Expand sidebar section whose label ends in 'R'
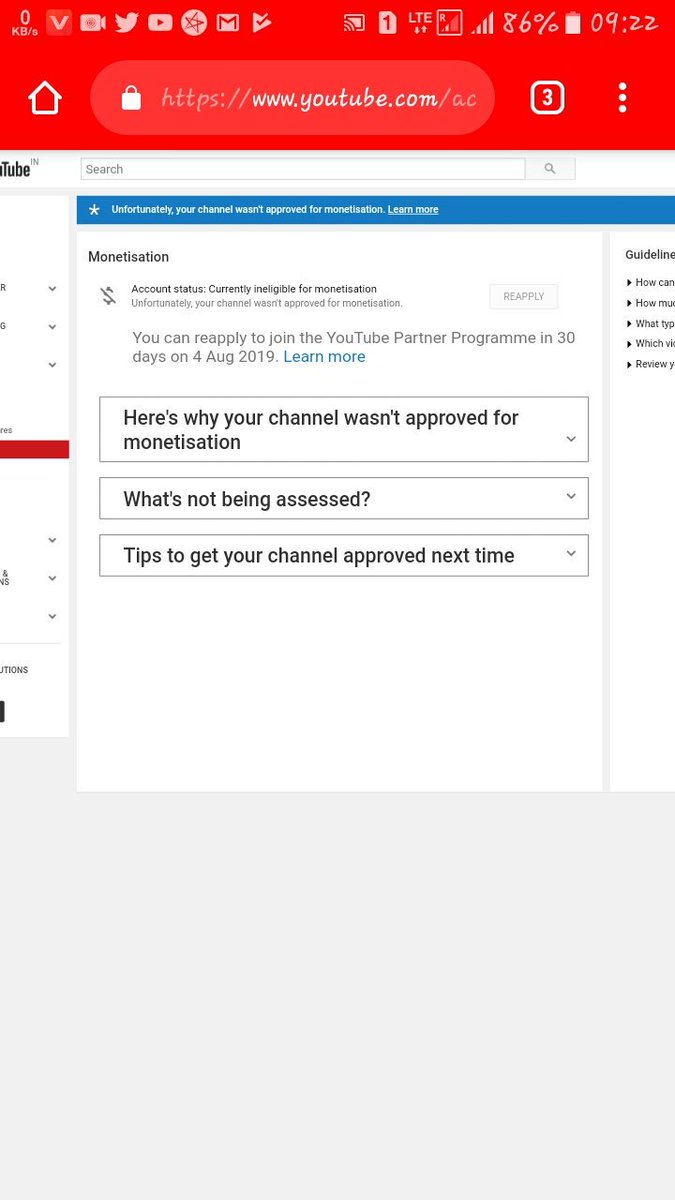 click(52, 288)
